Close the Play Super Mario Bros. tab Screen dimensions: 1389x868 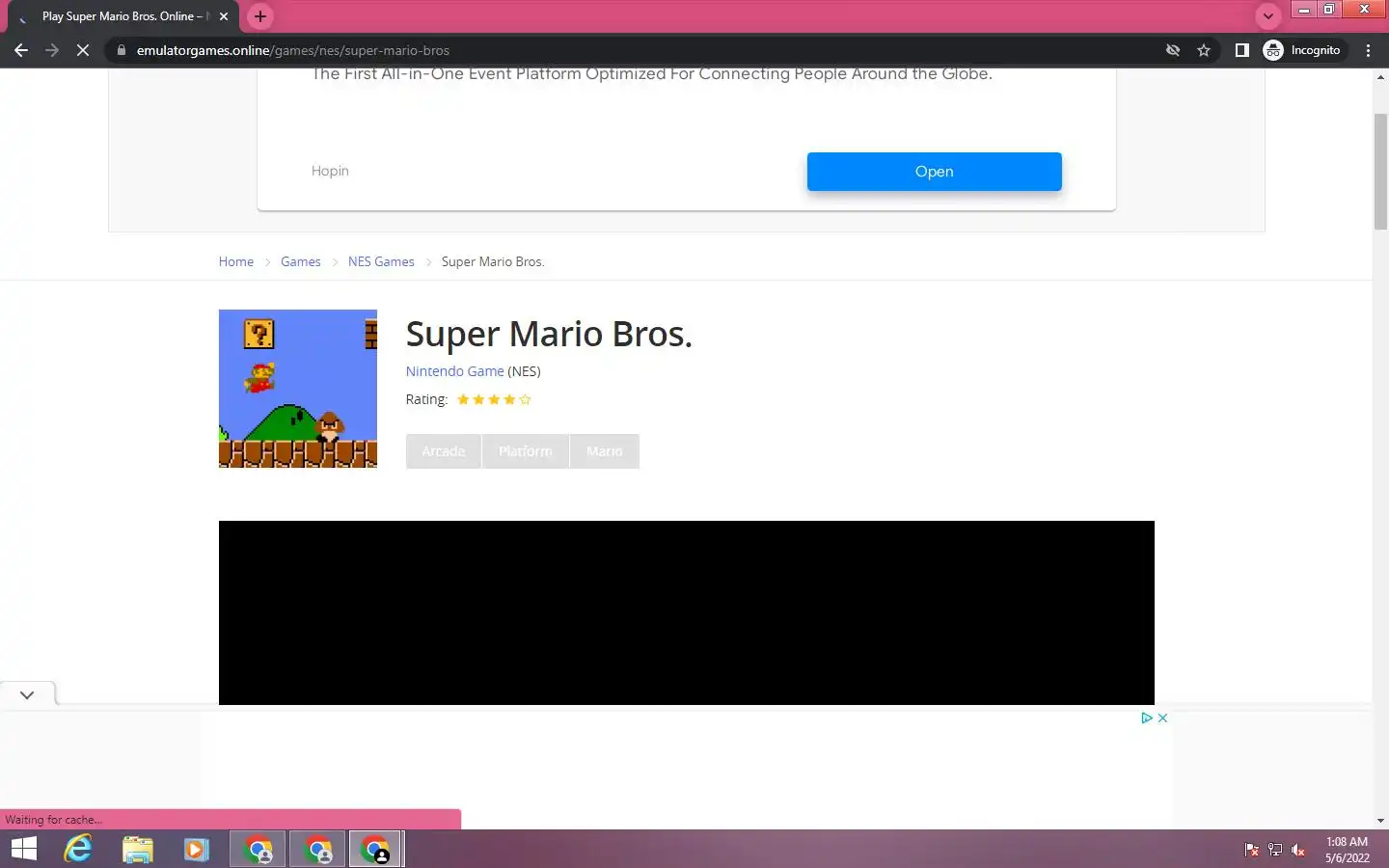(224, 16)
